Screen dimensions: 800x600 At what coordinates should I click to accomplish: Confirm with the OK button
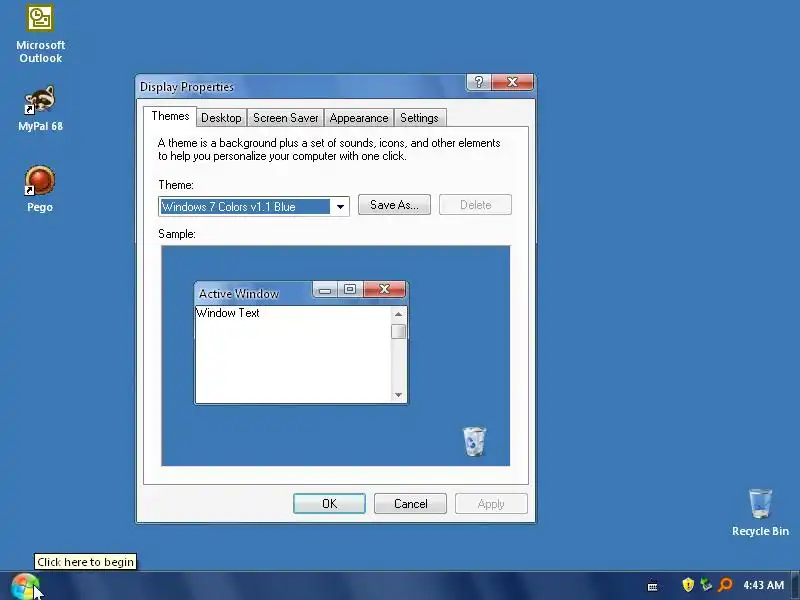329,504
